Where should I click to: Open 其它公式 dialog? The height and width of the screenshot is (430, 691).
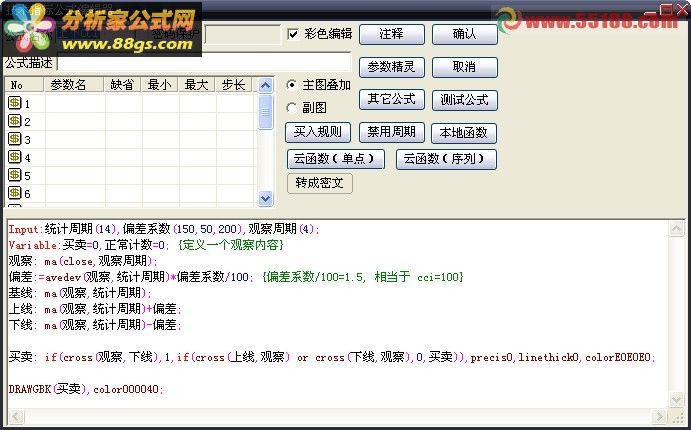392,100
